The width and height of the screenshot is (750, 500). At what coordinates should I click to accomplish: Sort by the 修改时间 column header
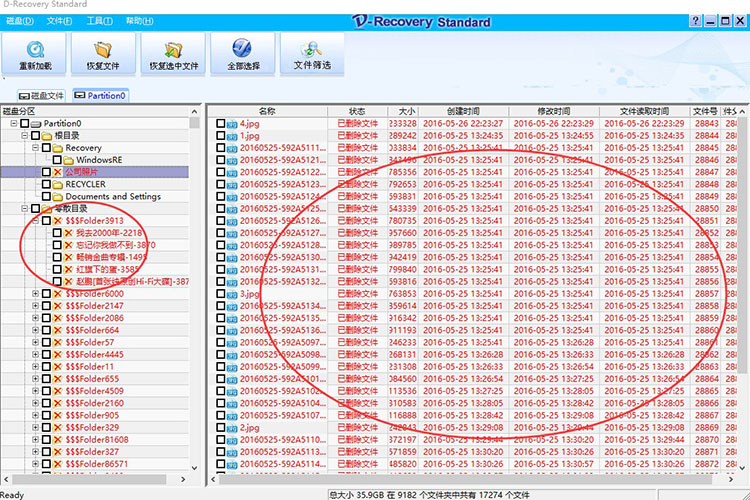point(554,111)
